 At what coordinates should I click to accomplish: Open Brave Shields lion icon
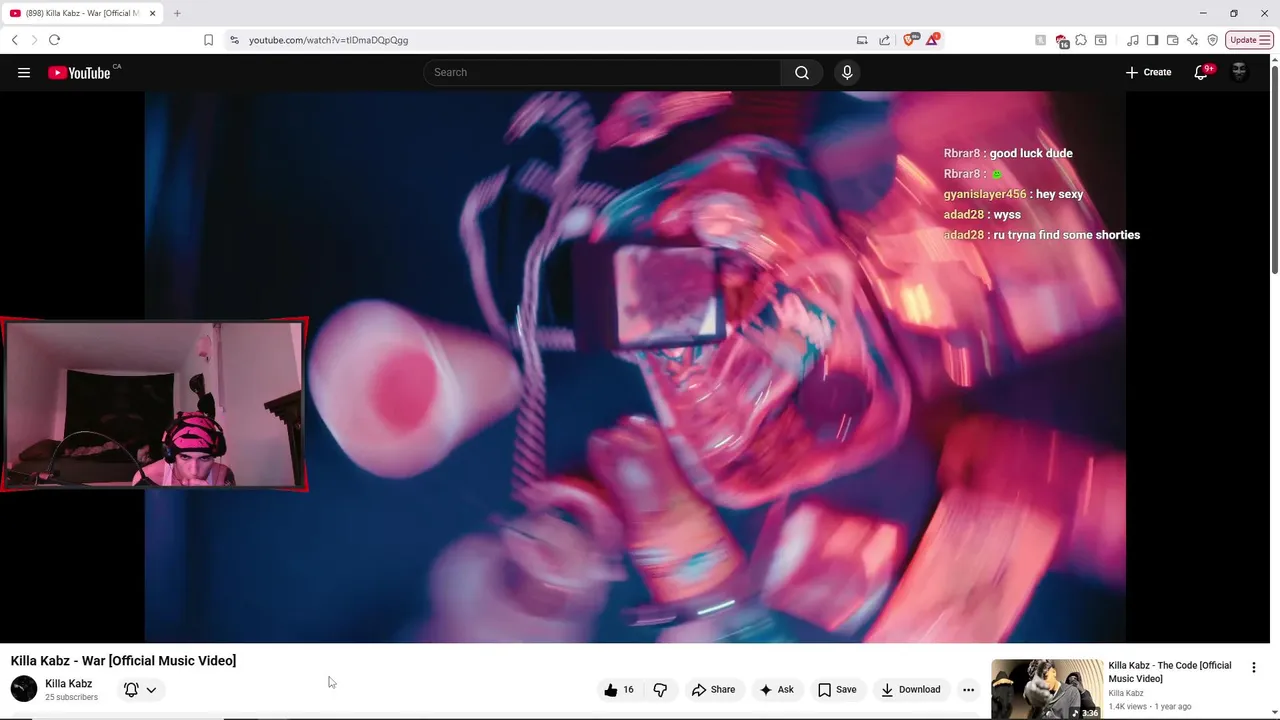tap(909, 40)
